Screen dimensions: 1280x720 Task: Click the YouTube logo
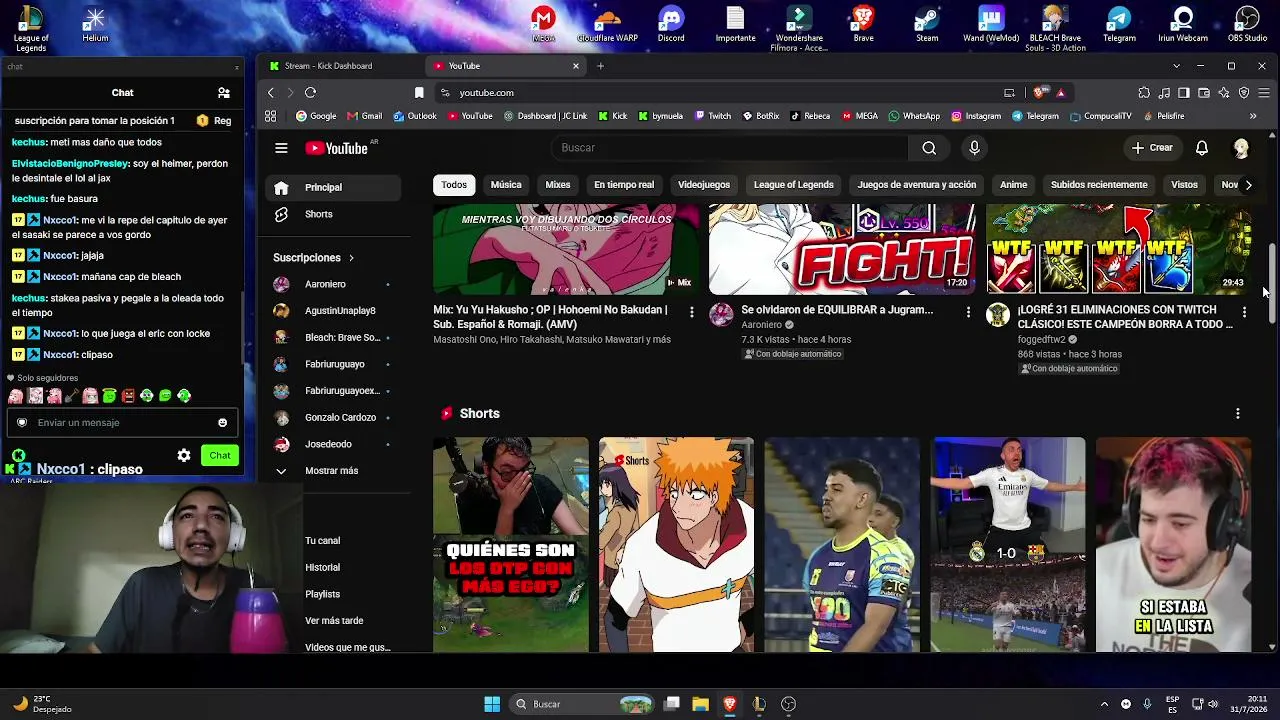(x=337, y=148)
